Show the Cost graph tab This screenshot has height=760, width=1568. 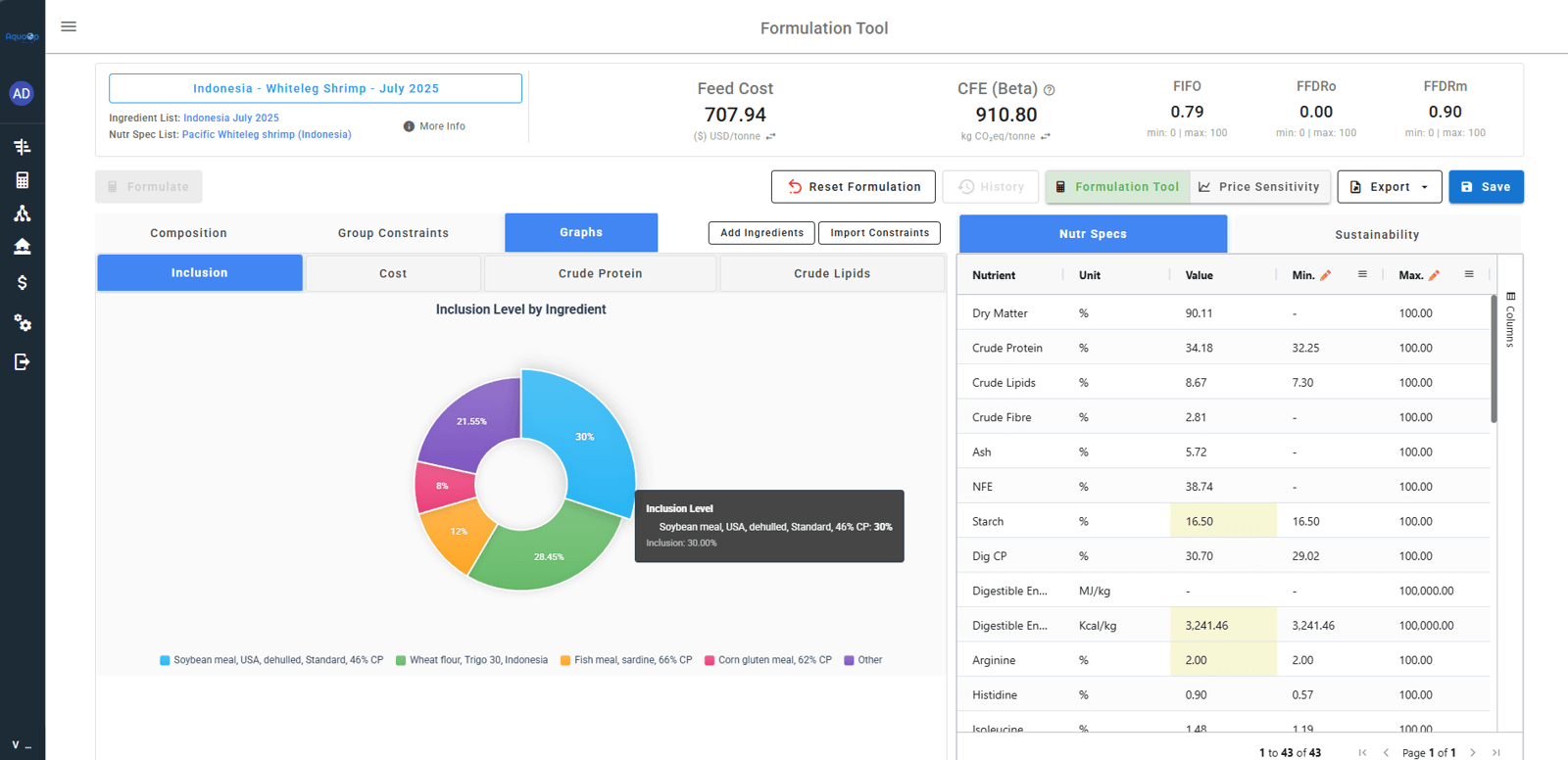point(393,273)
